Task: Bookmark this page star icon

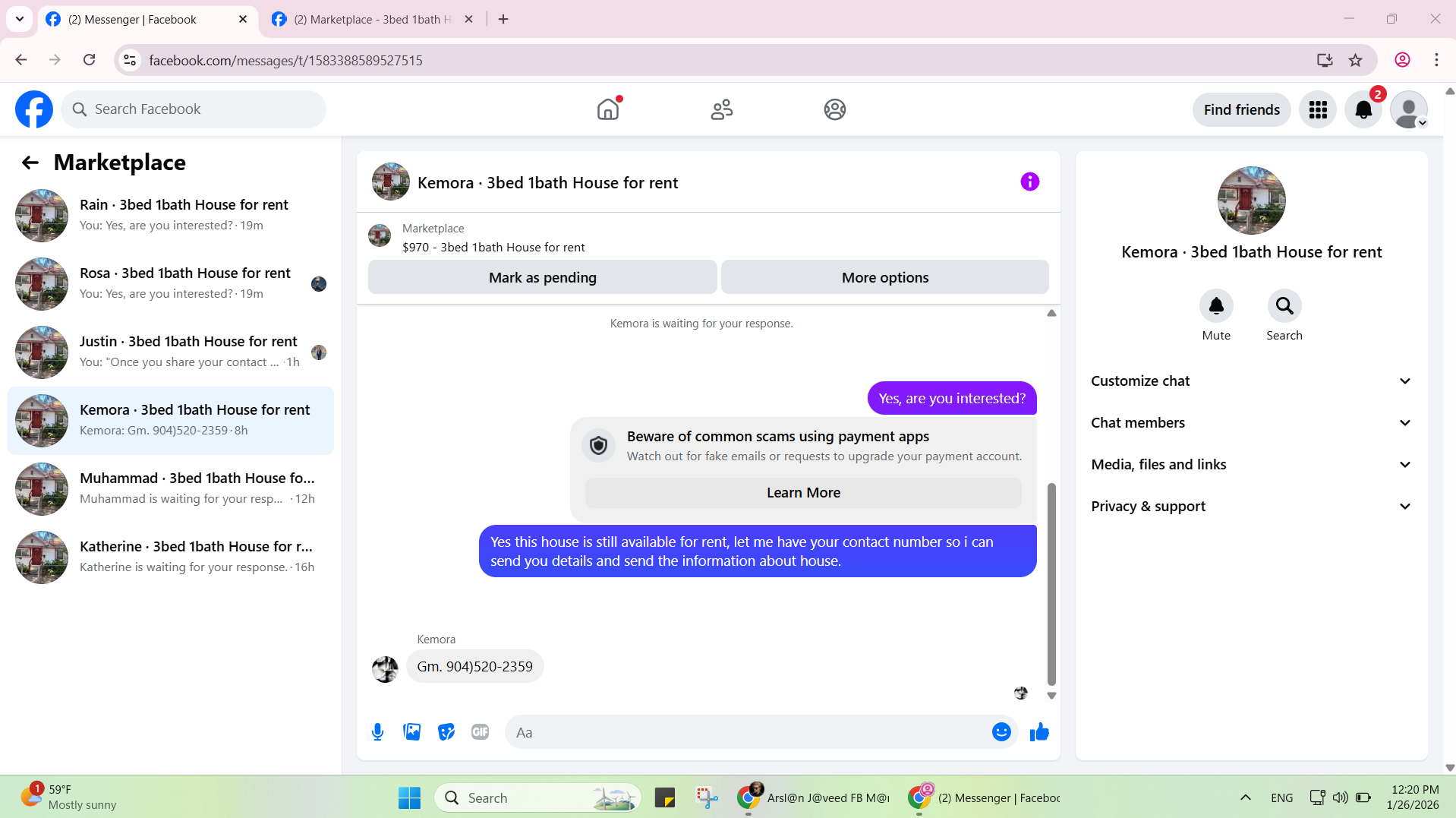Action: [1355, 60]
